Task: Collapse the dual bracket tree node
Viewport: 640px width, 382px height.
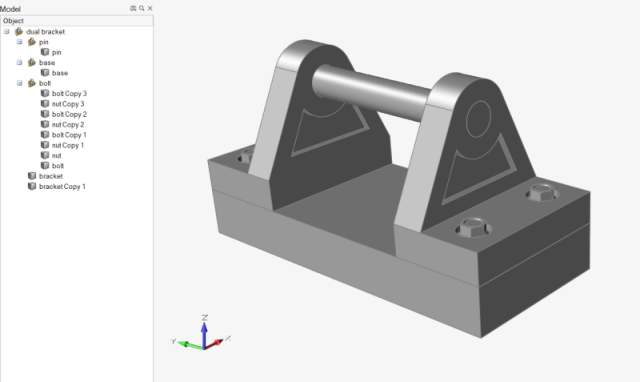Action: (x=7, y=31)
